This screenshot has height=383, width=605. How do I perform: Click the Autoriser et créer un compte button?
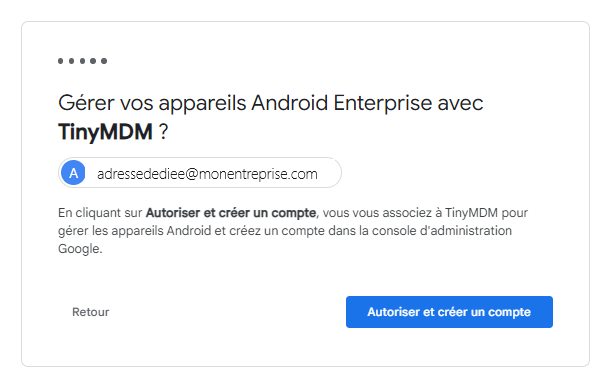(449, 312)
